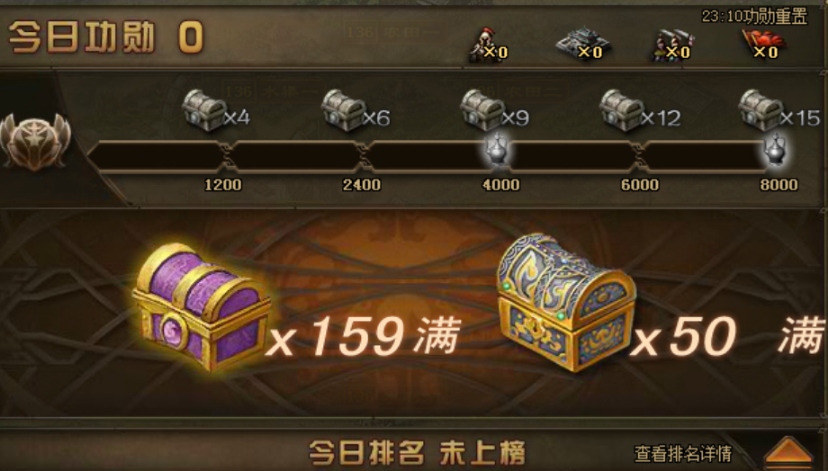
Task: Click the silver urn at 4000 milestone
Action: pyautogui.click(x=497, y=149)
